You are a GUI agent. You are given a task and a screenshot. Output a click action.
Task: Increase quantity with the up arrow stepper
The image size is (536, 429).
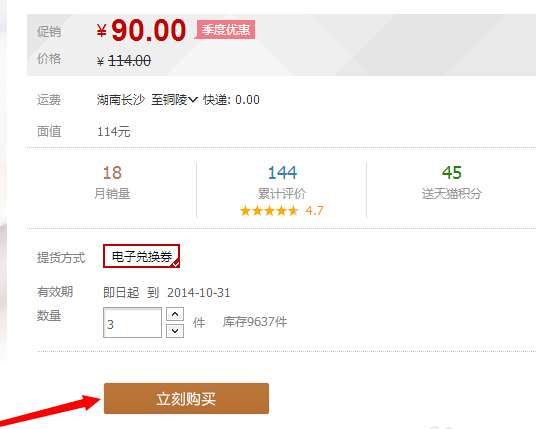(175, 314)
